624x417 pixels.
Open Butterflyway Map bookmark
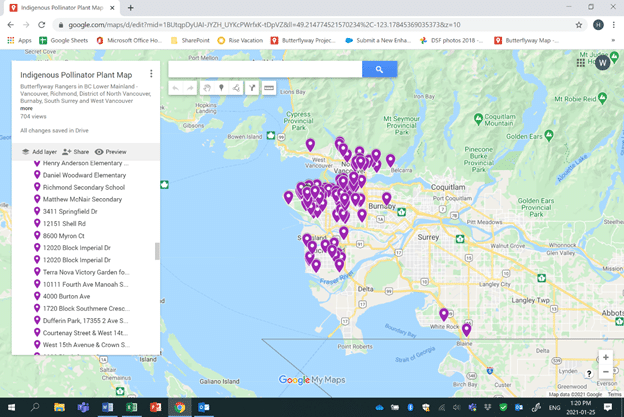coord(526,40)
